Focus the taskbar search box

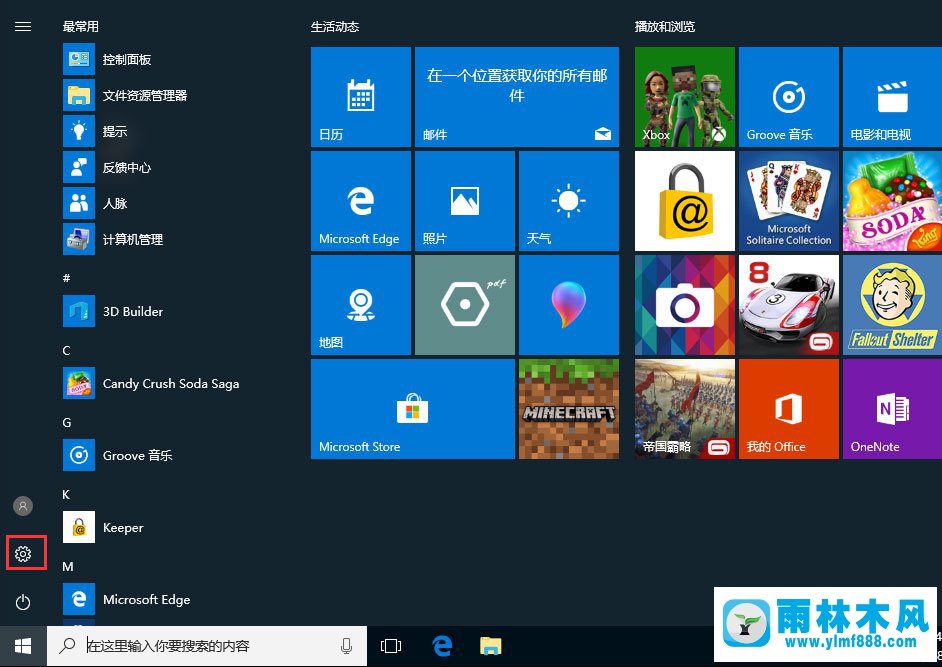(x=207, y=646)
